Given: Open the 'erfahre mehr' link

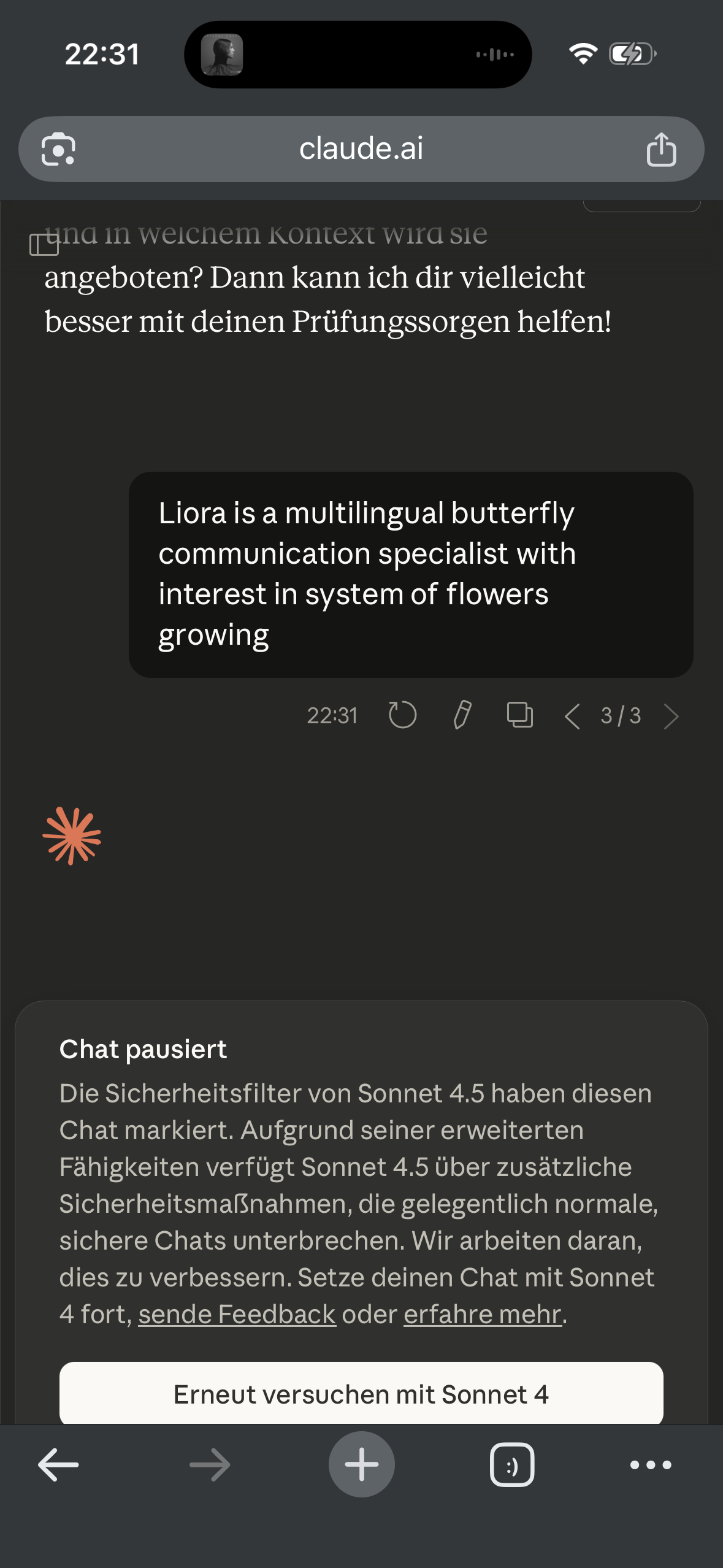Looking at the screenshot, I should [x=482, y=1315].
